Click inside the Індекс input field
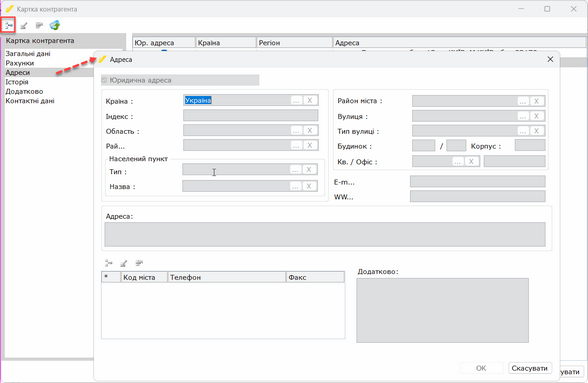Viewport: 588px width, 383px height. (250, 116)
